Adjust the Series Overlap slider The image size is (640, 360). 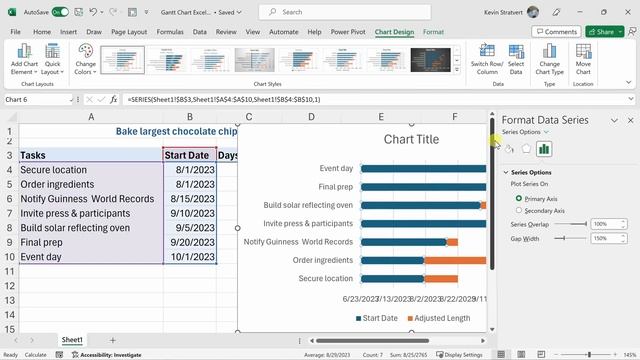pos(570,224)
